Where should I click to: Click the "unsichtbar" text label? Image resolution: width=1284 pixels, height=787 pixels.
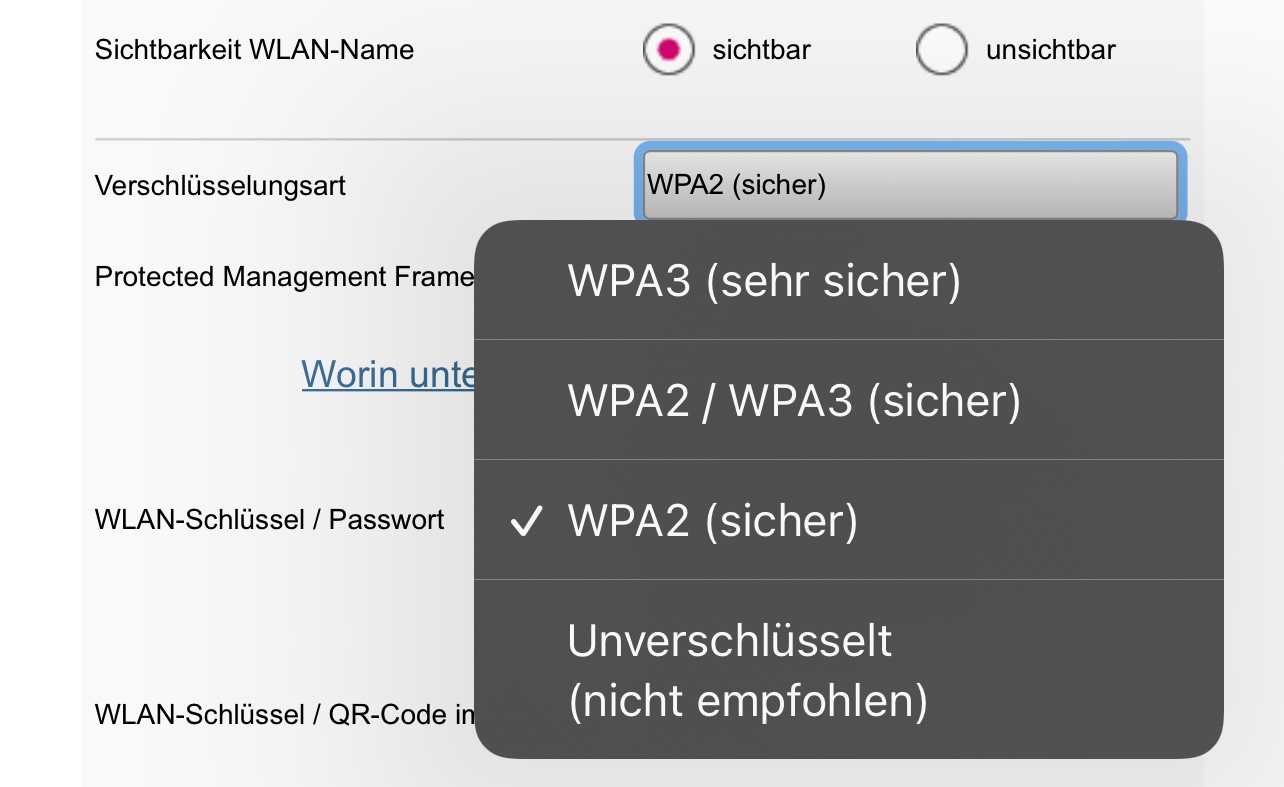(1050, 50)
